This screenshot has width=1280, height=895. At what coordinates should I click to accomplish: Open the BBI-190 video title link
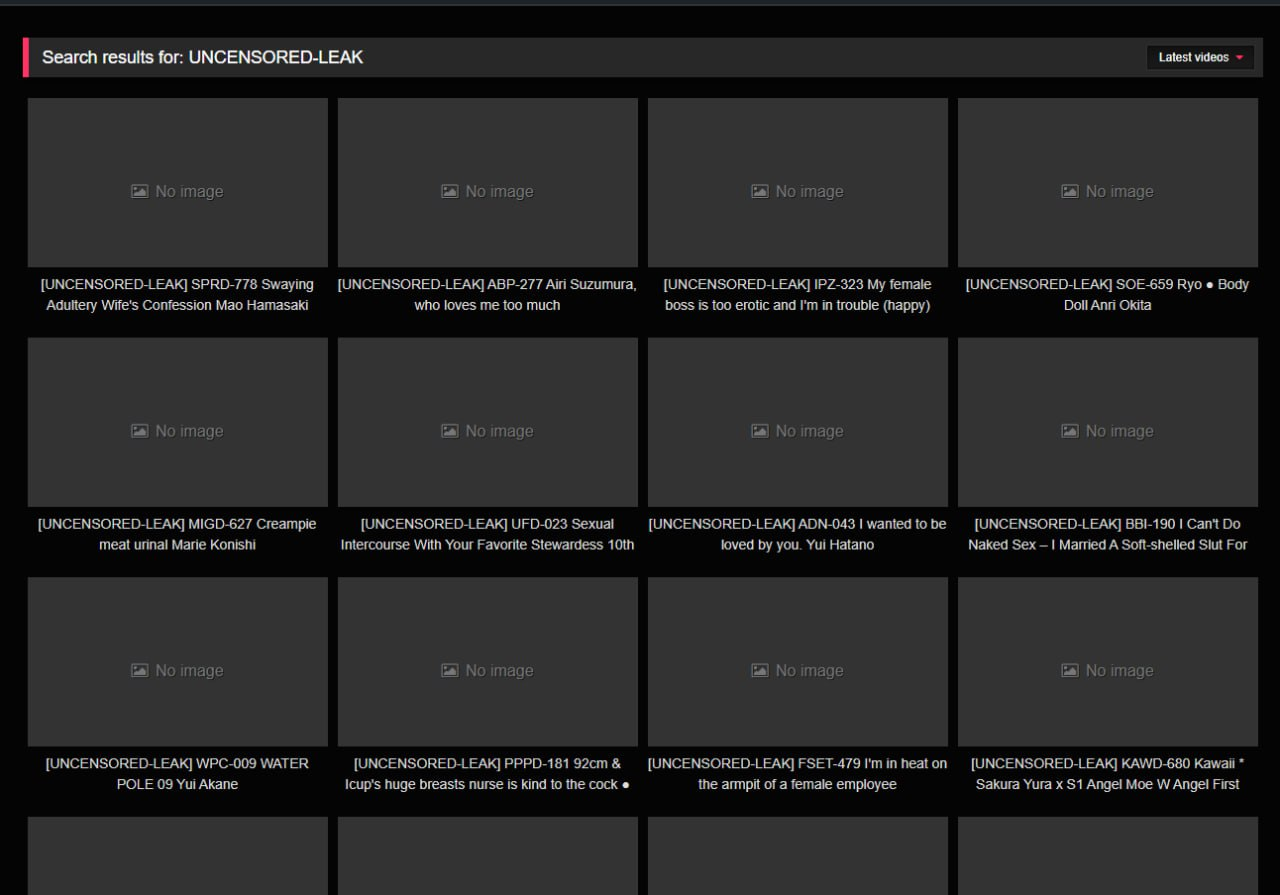point(1107,534)
